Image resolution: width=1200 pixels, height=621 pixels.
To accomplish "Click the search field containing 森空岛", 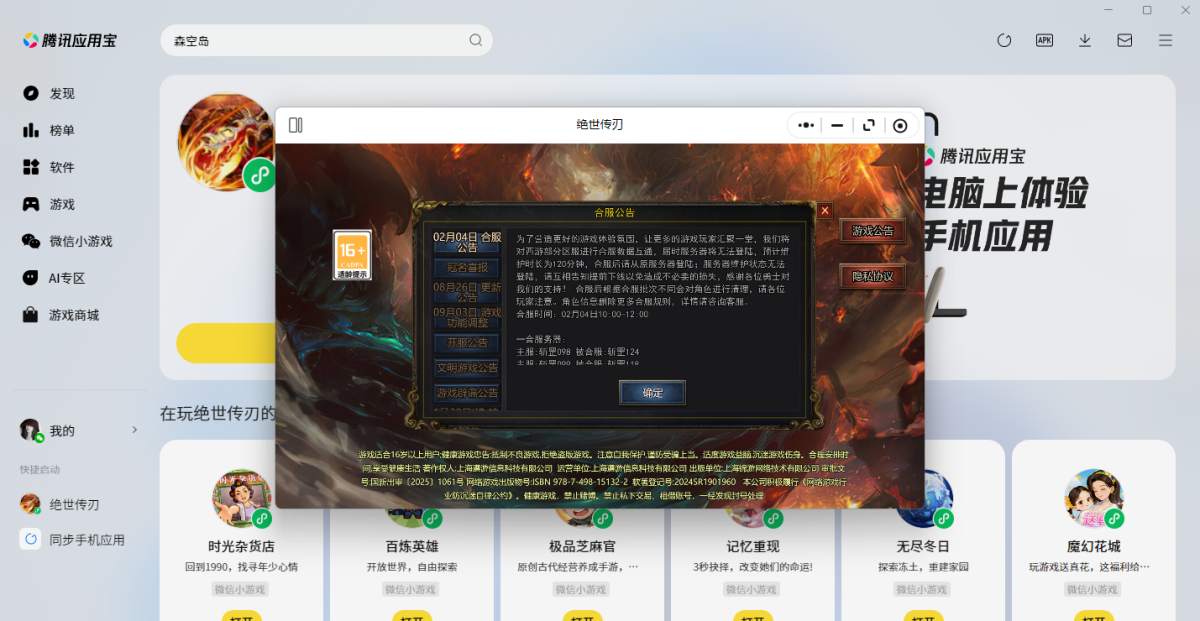I will point(310,41).
